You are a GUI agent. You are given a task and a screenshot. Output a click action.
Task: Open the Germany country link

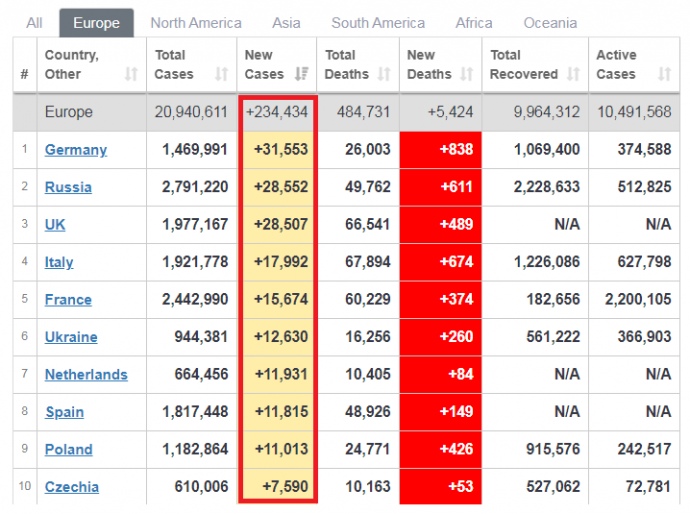click(76, 150)
